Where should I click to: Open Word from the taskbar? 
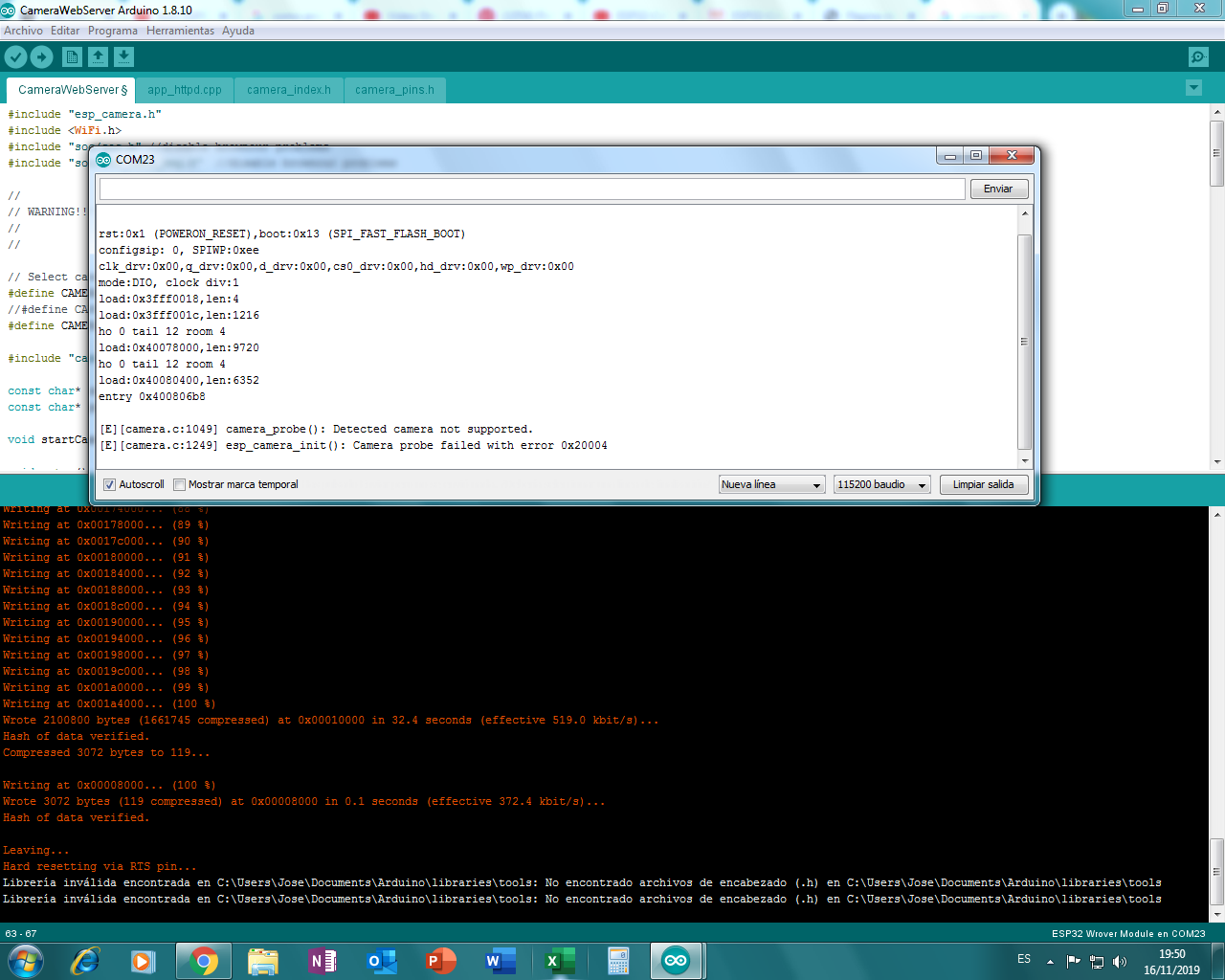pos(501,960)
